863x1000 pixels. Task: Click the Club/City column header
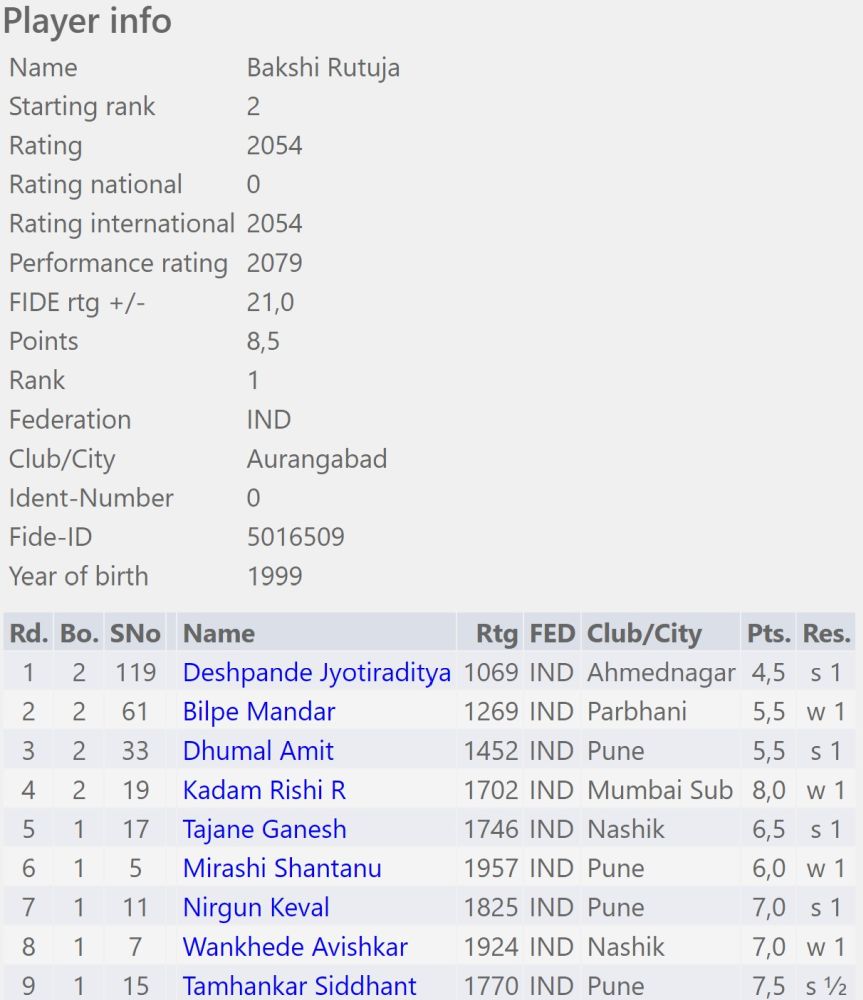pyautogui.click(x=644, y=634)
